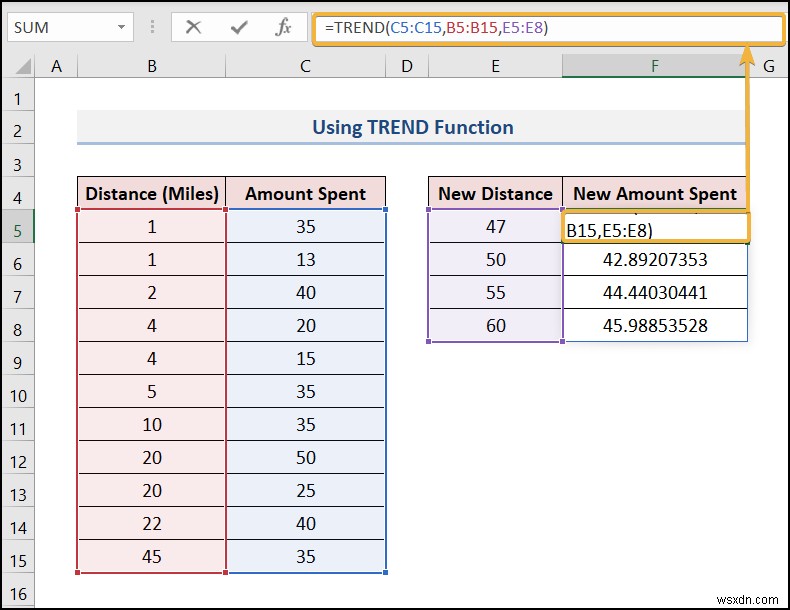Select column F header

tap(654, 66)
